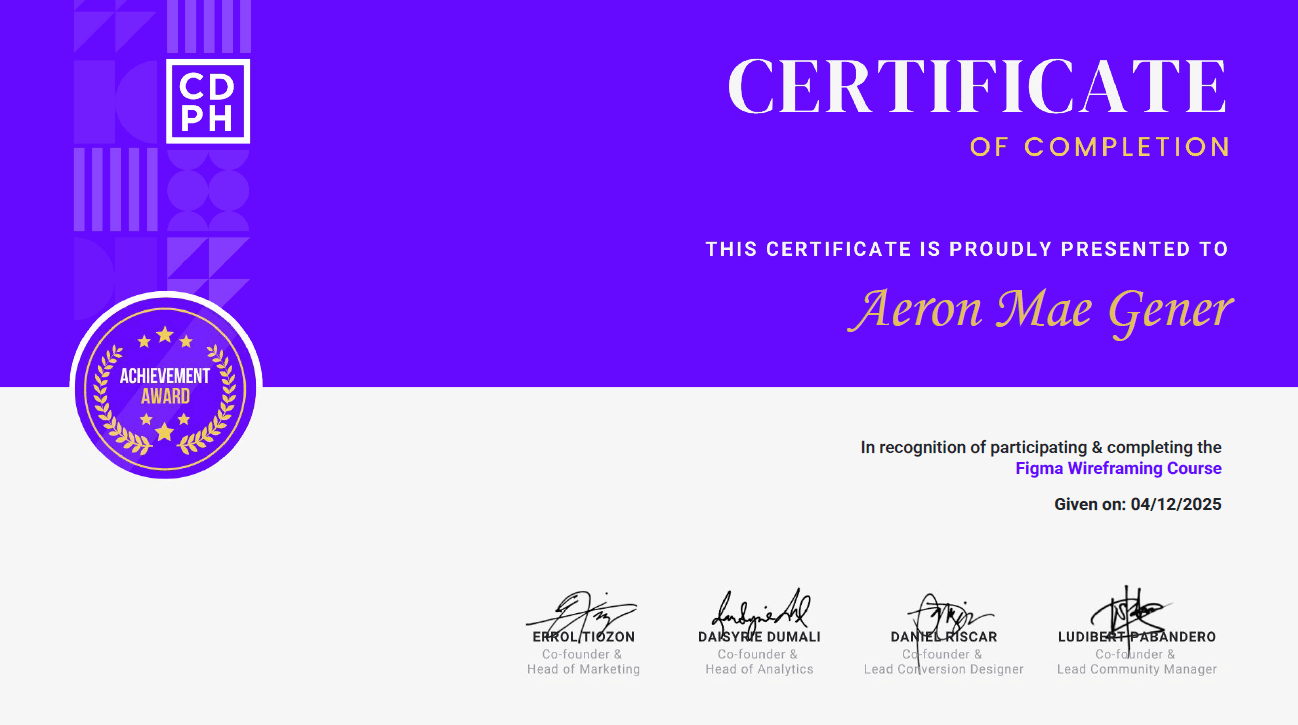Click Daniel Riscar's signature
The image size is (1298, 725).
click(947, 610)
